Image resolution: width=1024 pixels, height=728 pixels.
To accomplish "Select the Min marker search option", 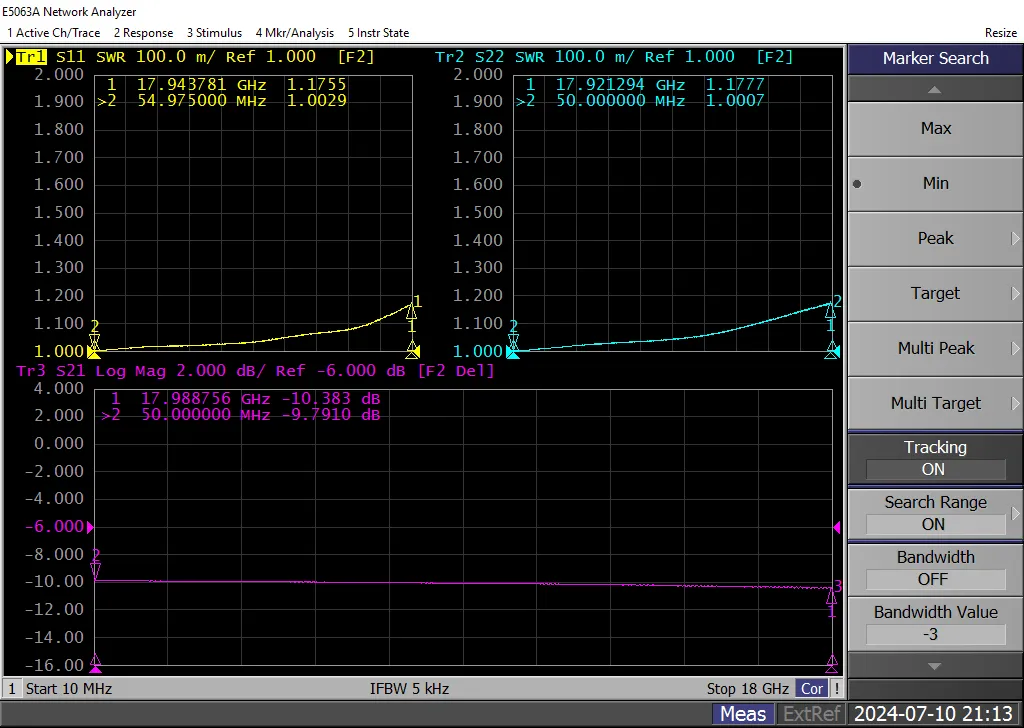I will tap(935, 183).
